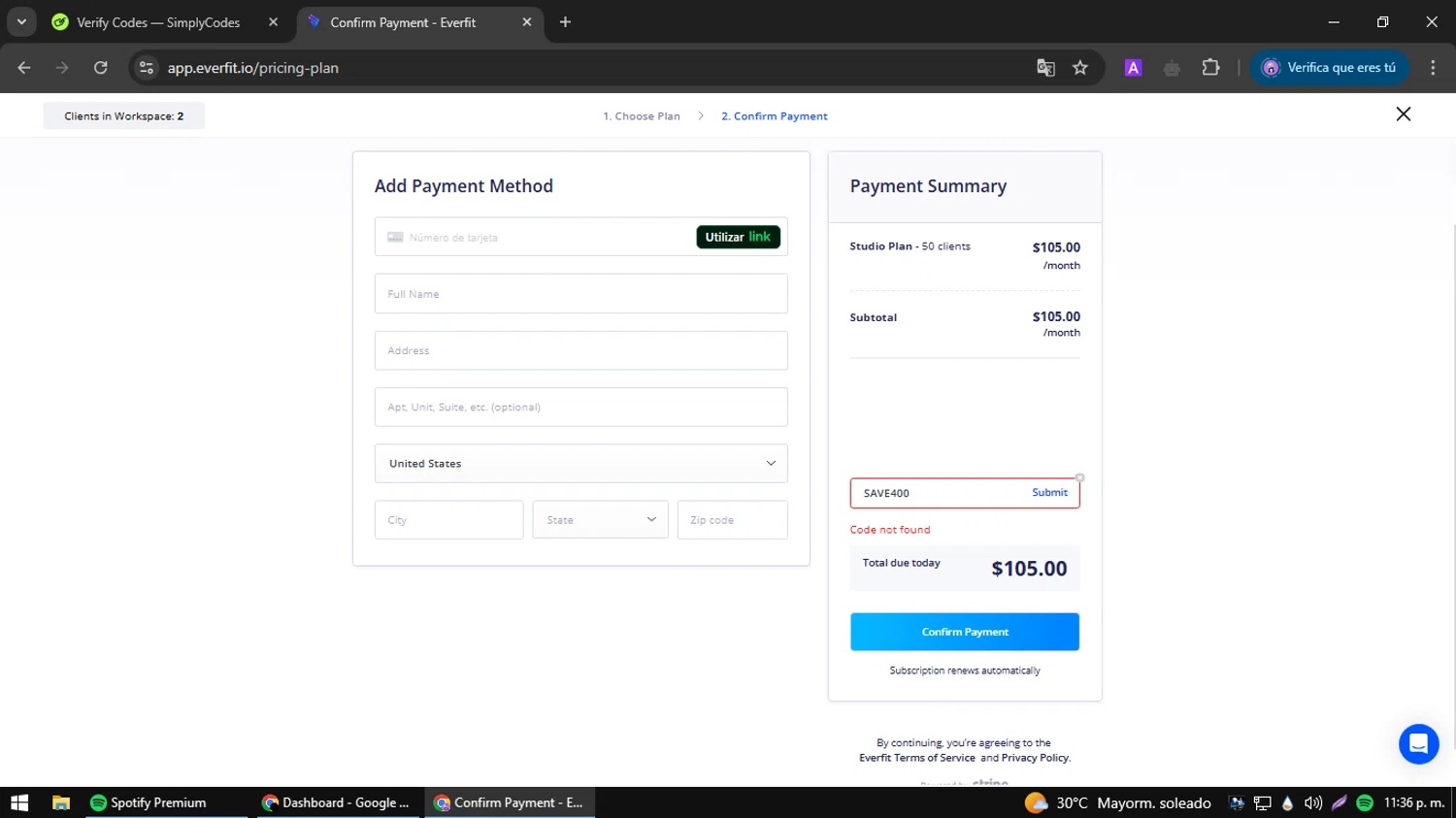
Task: Submit the promo code
Action: (1049, 493)
